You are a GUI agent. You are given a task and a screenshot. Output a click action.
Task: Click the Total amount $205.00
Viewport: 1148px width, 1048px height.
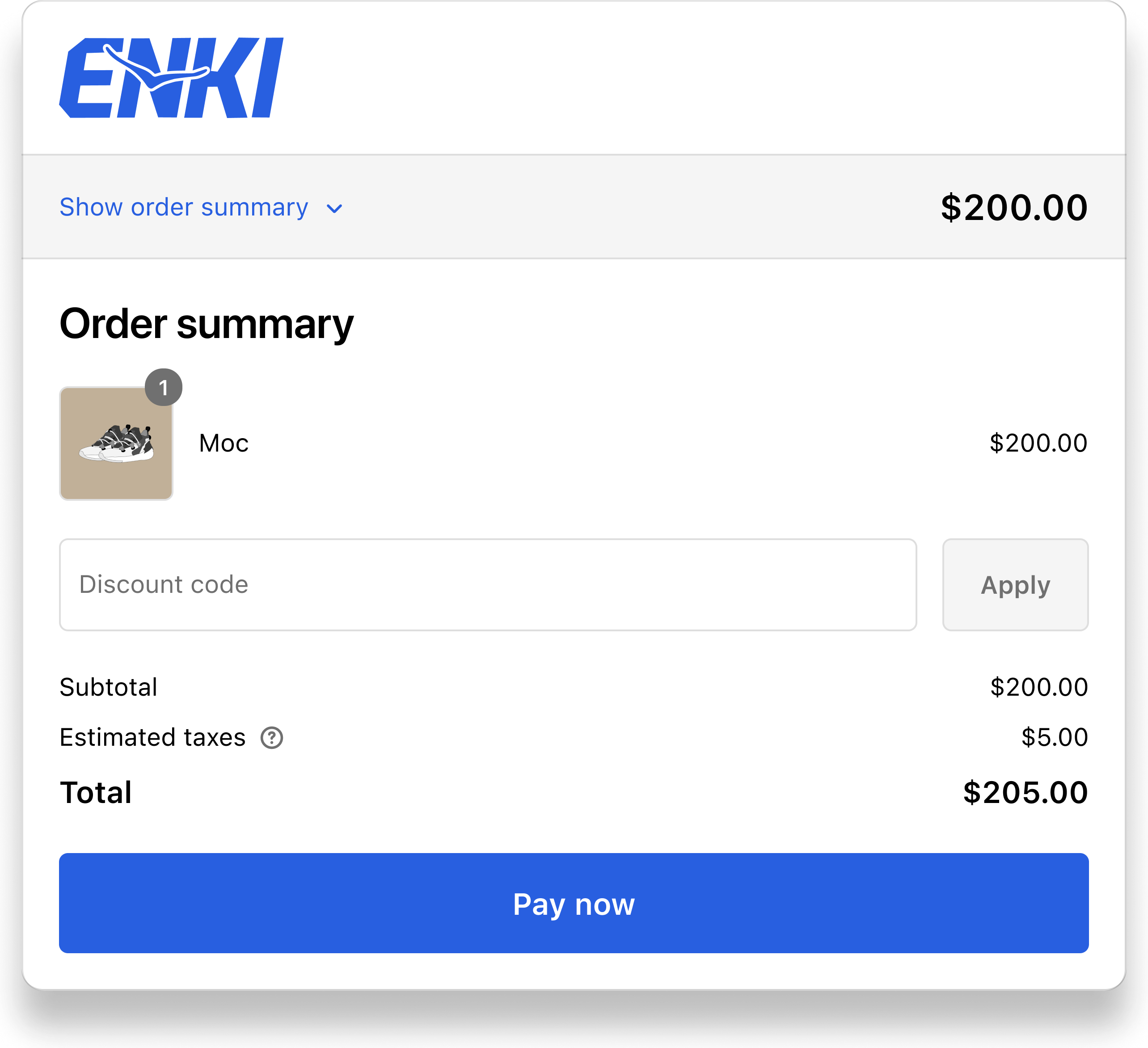point(1025,792)
